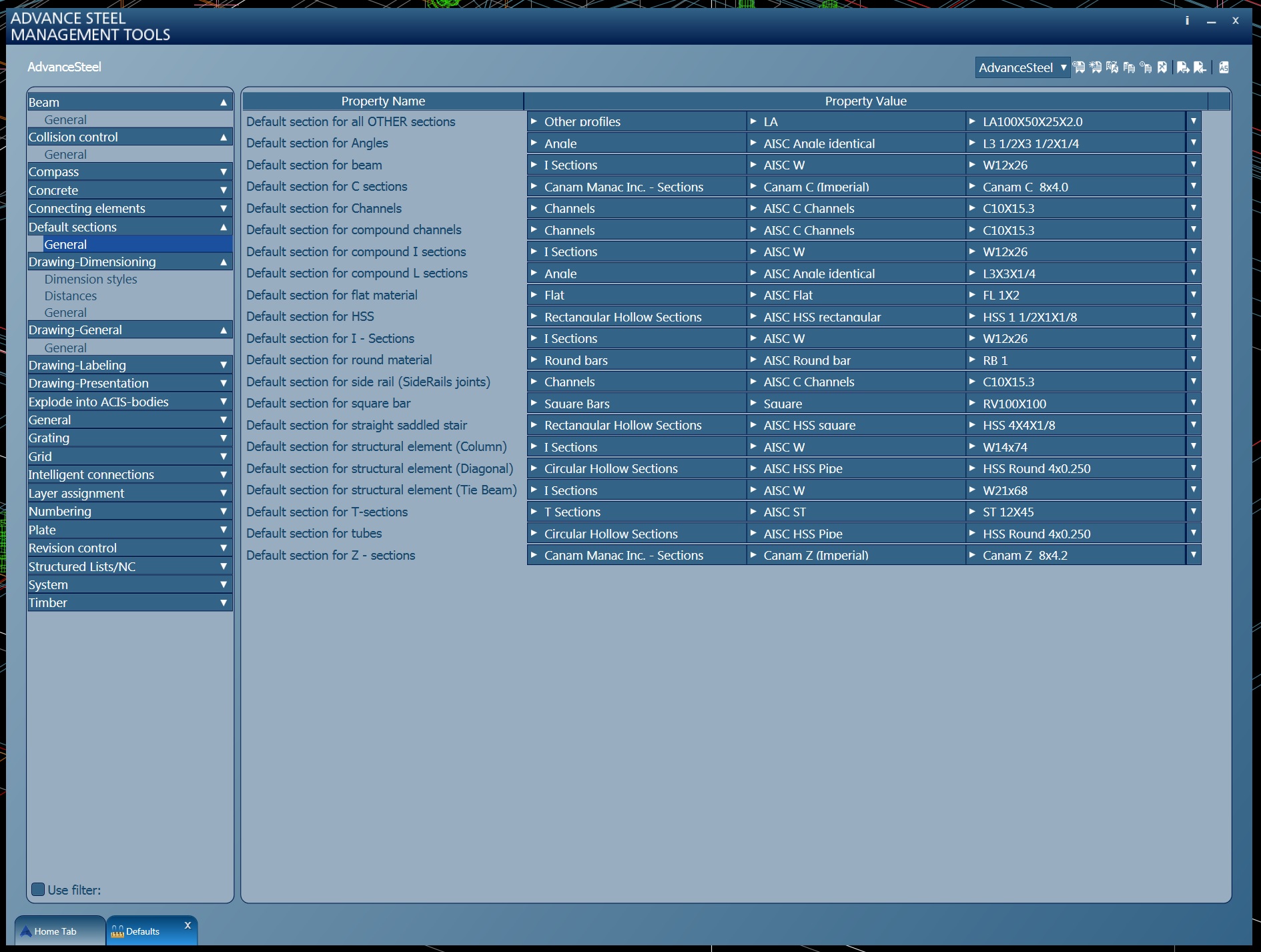1261x952 pixels.
Task: Click the AS document icon in the toolbar
Action: point(1224,67)
